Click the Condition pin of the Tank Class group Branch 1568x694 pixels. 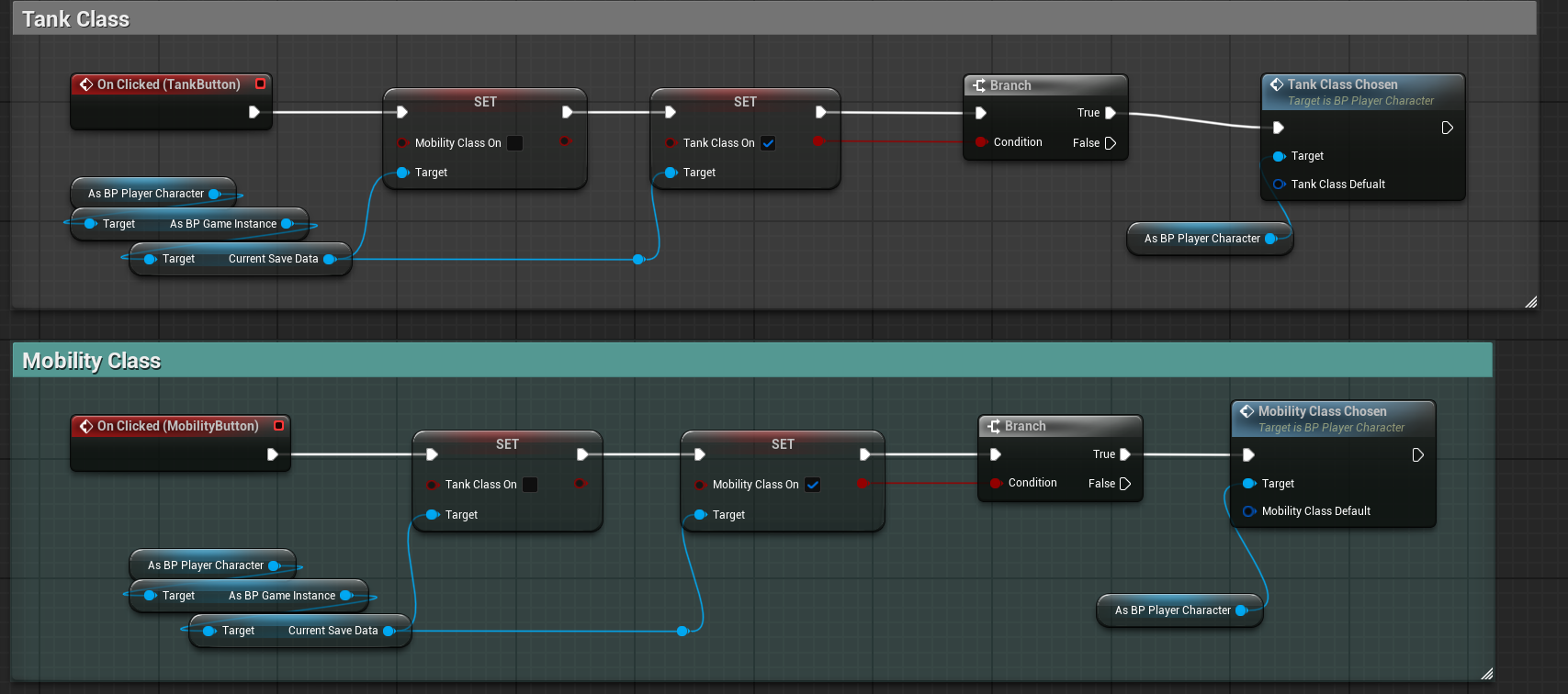(x=981, y=142)
